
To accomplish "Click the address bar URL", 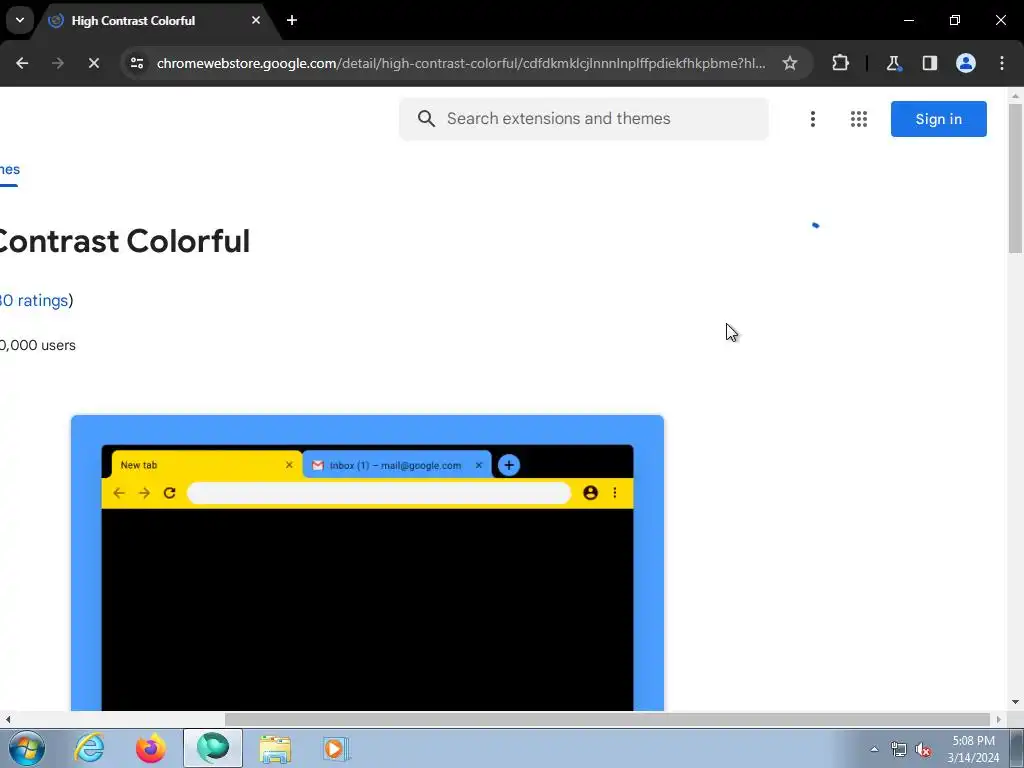I will pyautogui.click(x=461, y=63).
